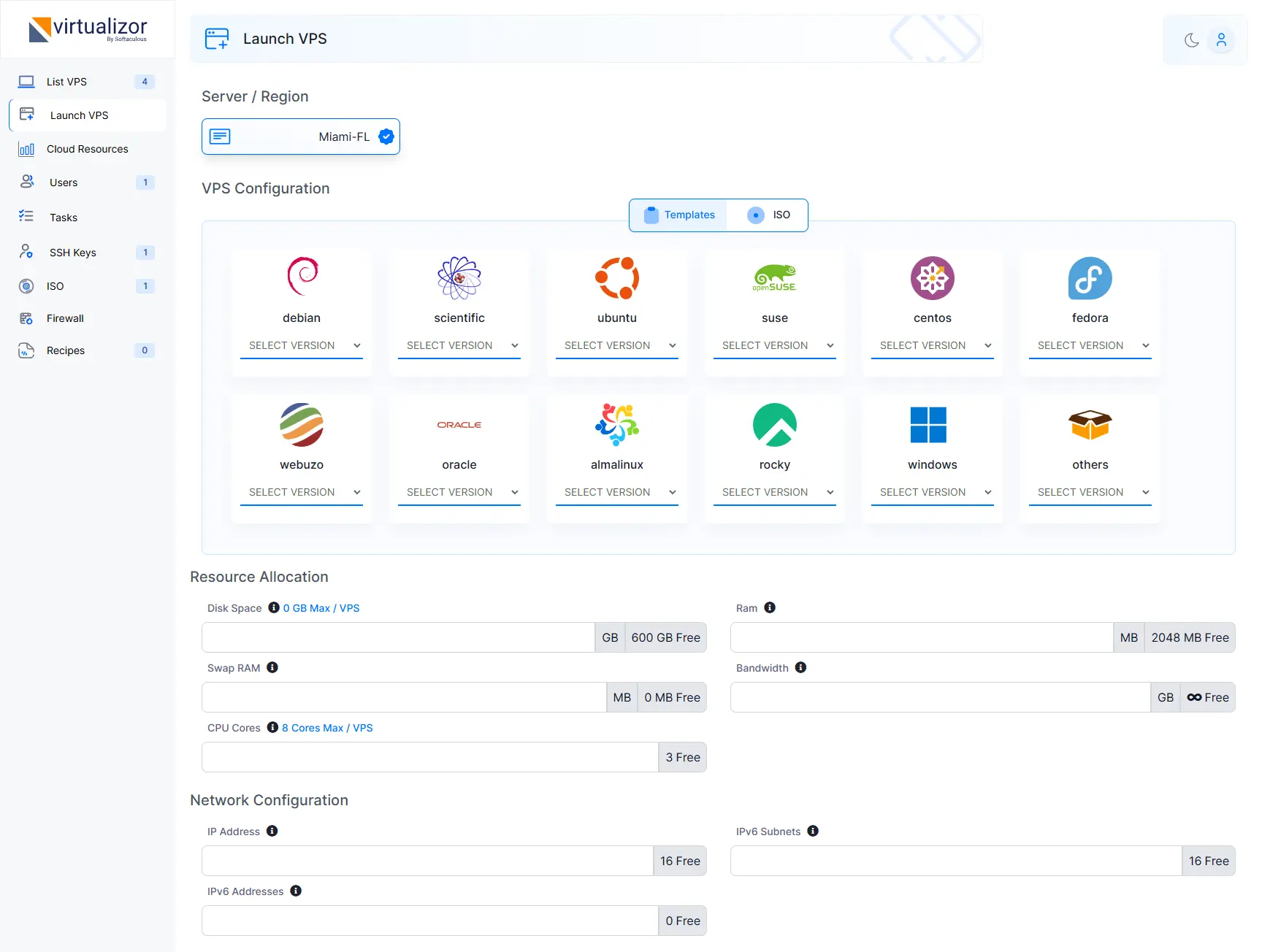The width and height of the screenshot is (1262, 952).
Task: Click the Bandwidth input field
Action: click(941, 697)
